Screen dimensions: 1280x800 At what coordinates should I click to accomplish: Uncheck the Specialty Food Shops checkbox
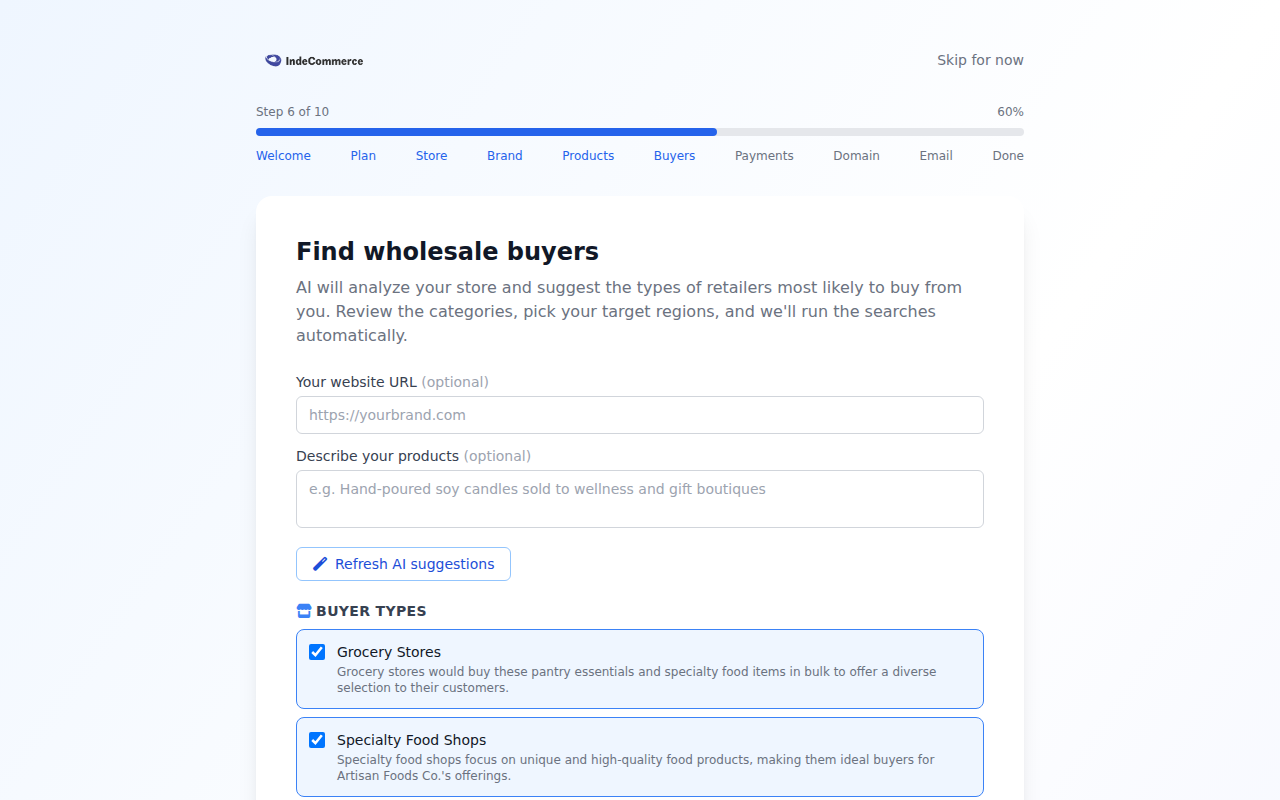(317, 740)
